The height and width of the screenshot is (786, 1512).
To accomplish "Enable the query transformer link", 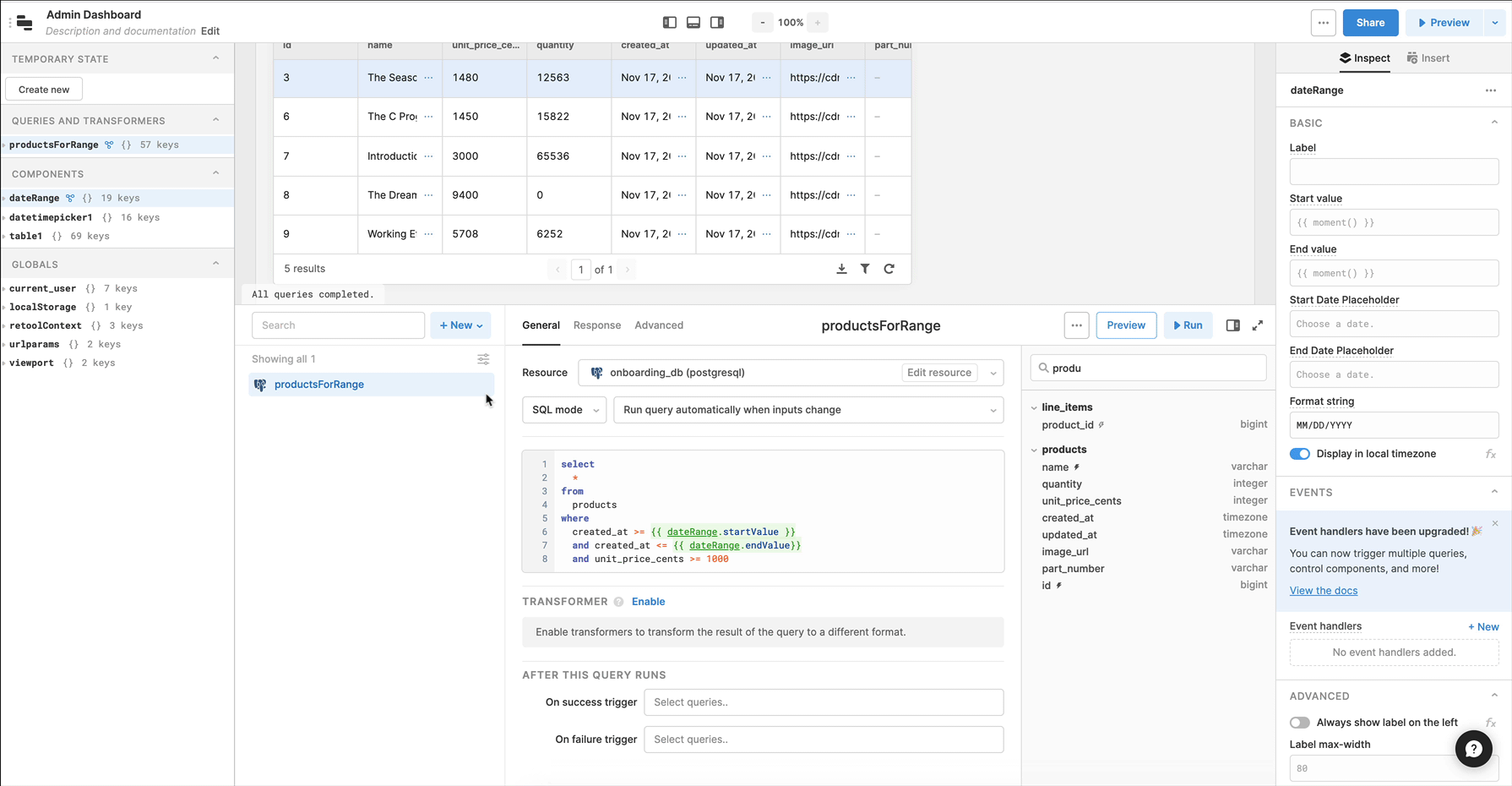I will (649, 602).
